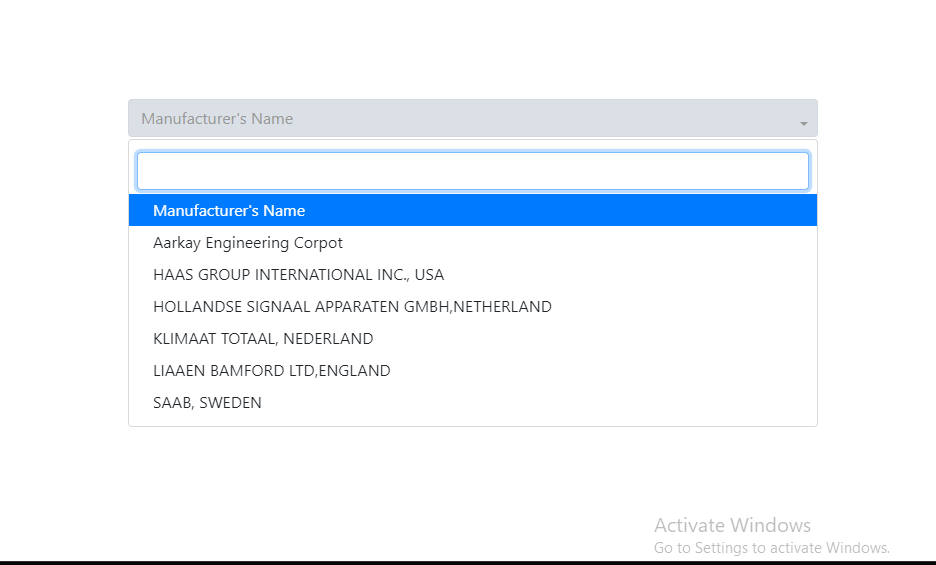Click the gray Manufacturer's Name field text
Image resolution: width=936 pixels, height=565 pixels.
click(217, 118)
